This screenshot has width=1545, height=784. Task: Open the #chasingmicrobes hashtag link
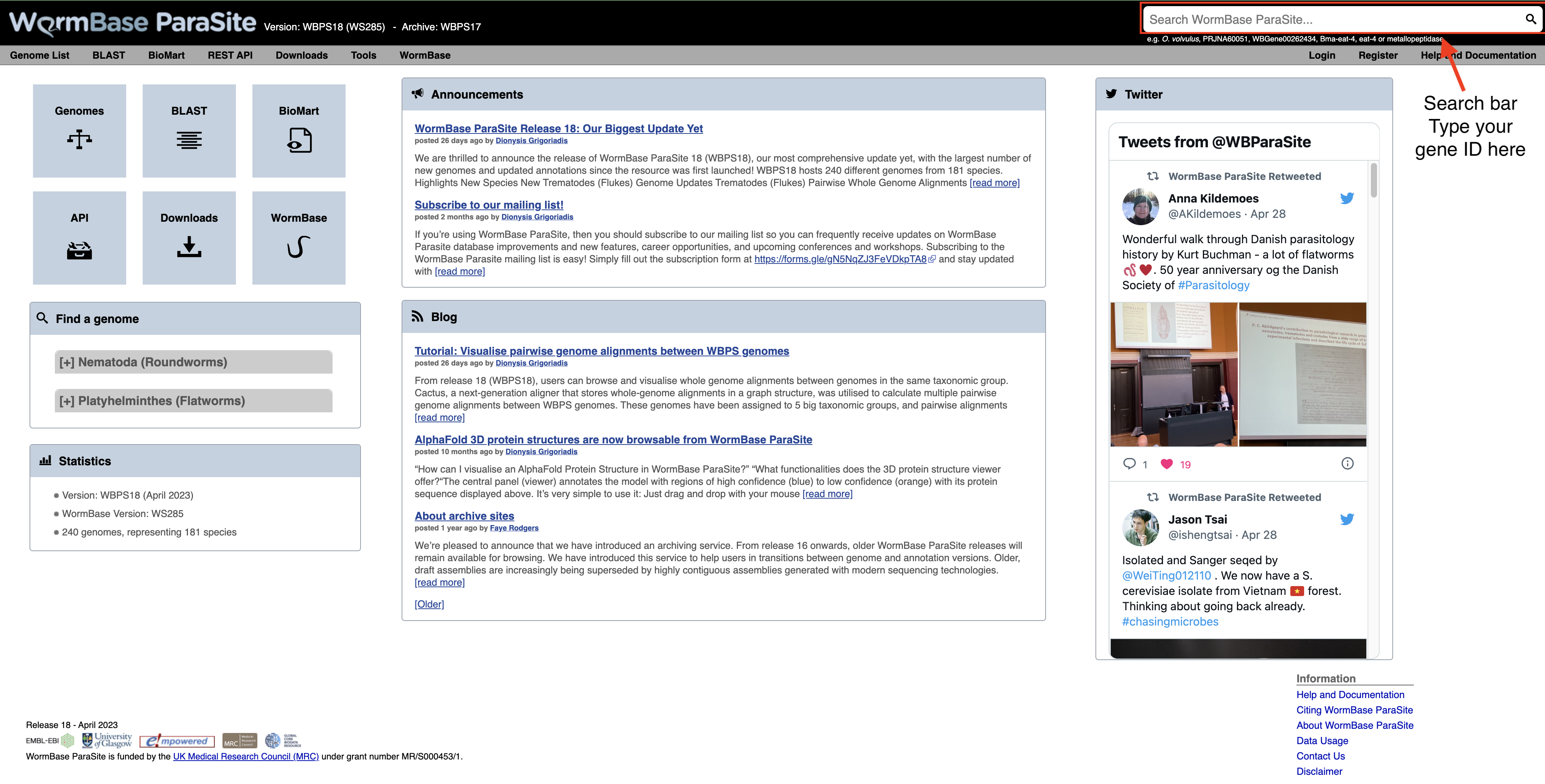click(1170, 621)
